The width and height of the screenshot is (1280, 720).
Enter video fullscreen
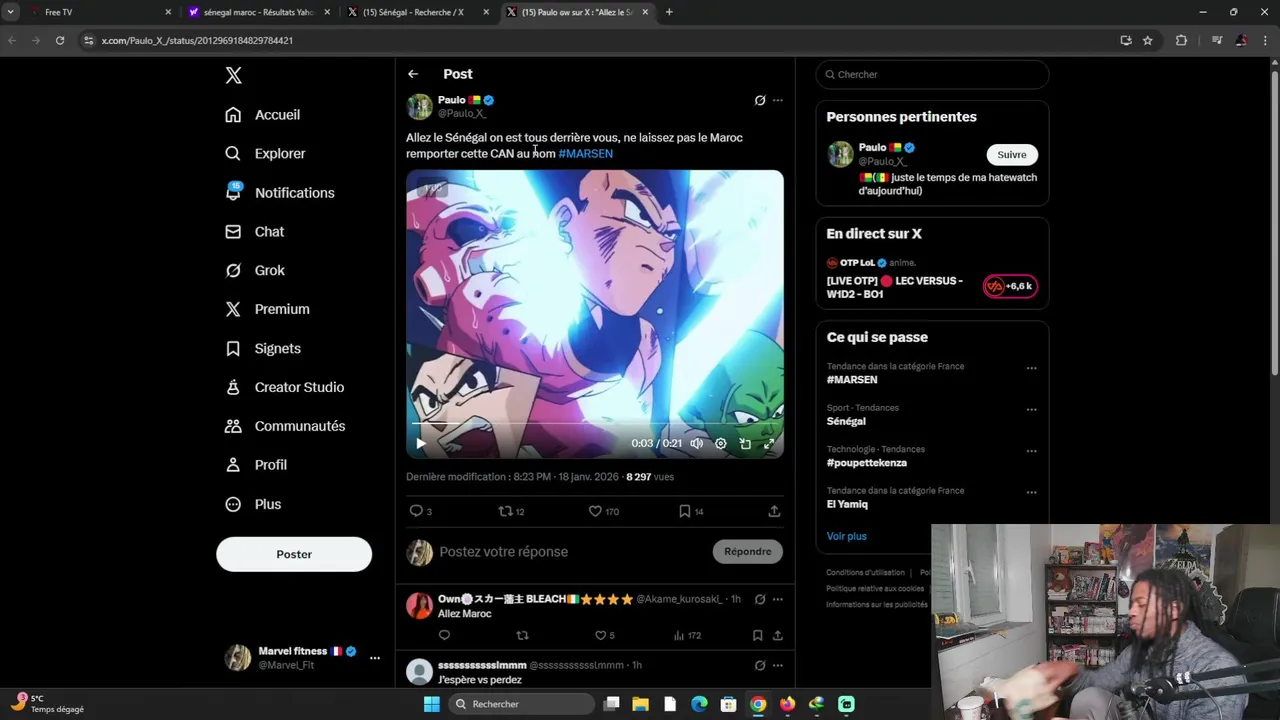769,443
